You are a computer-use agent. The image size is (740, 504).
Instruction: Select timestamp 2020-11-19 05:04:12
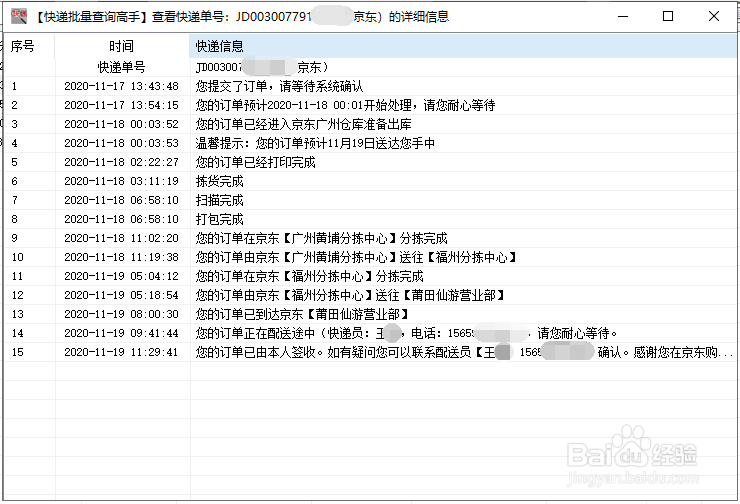(x=121, y=276)
